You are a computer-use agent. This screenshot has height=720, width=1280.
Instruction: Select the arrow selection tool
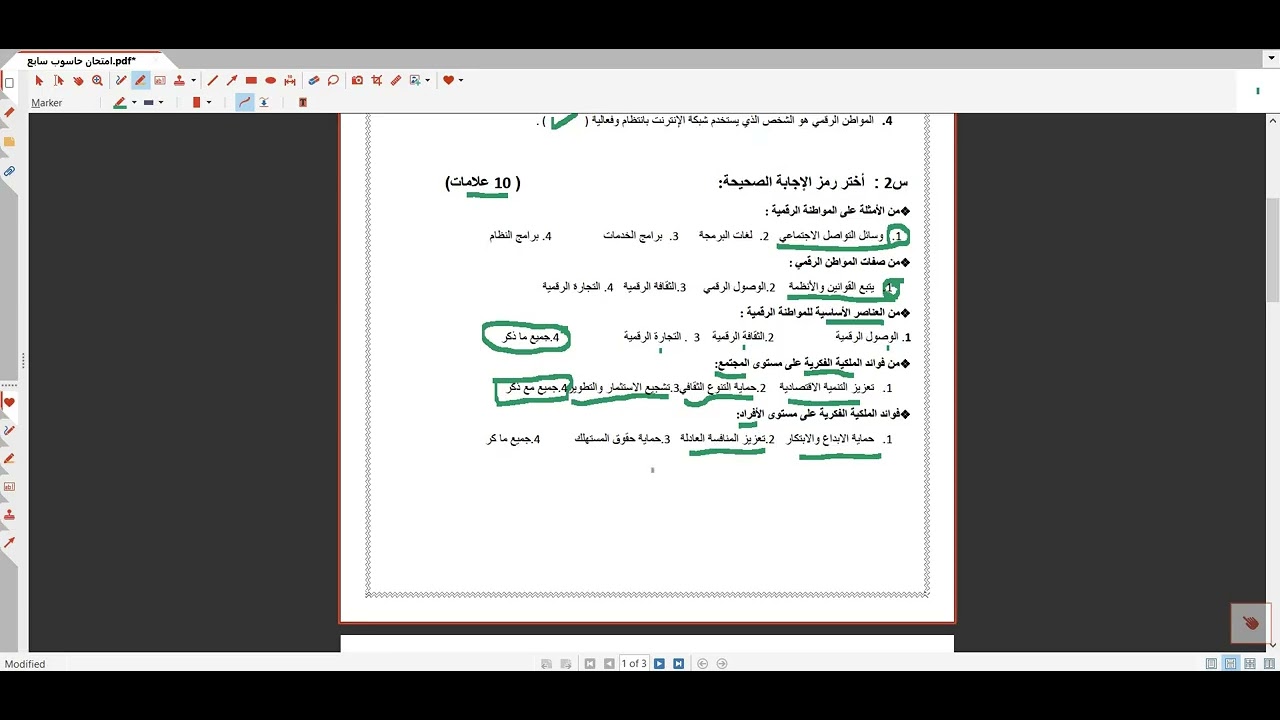(x=39, y=81)
